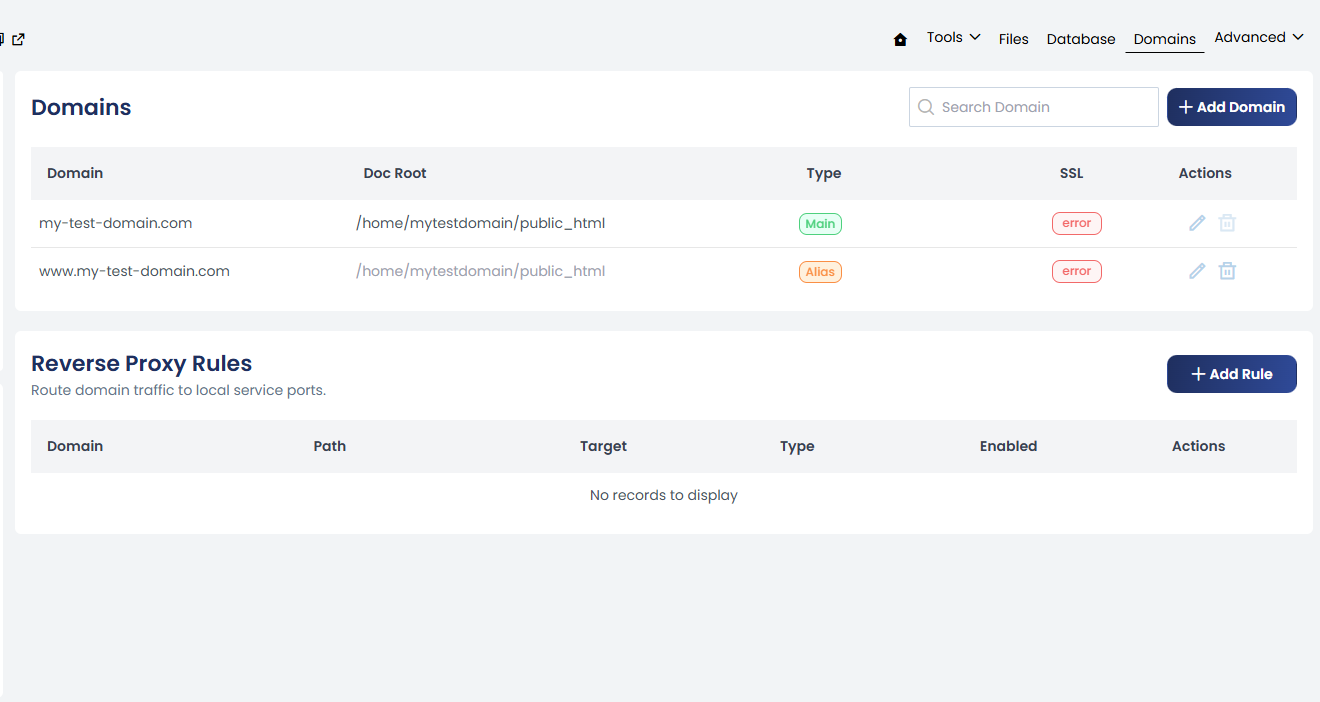Click Add Domain button
The width and height of the screenshot is (1320, 702).
coord(1232,107)
